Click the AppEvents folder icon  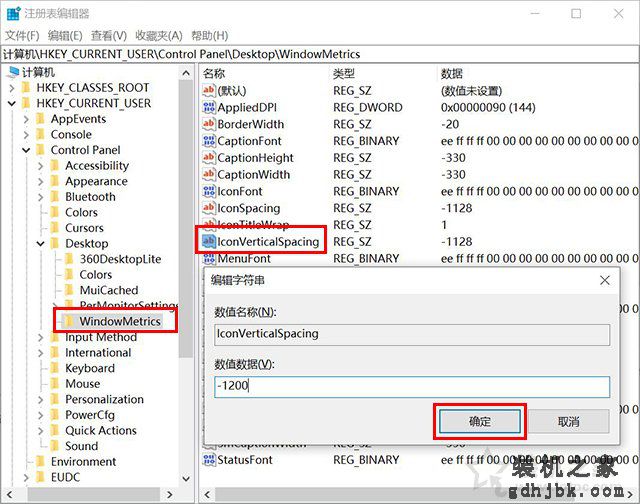(40, 119)
